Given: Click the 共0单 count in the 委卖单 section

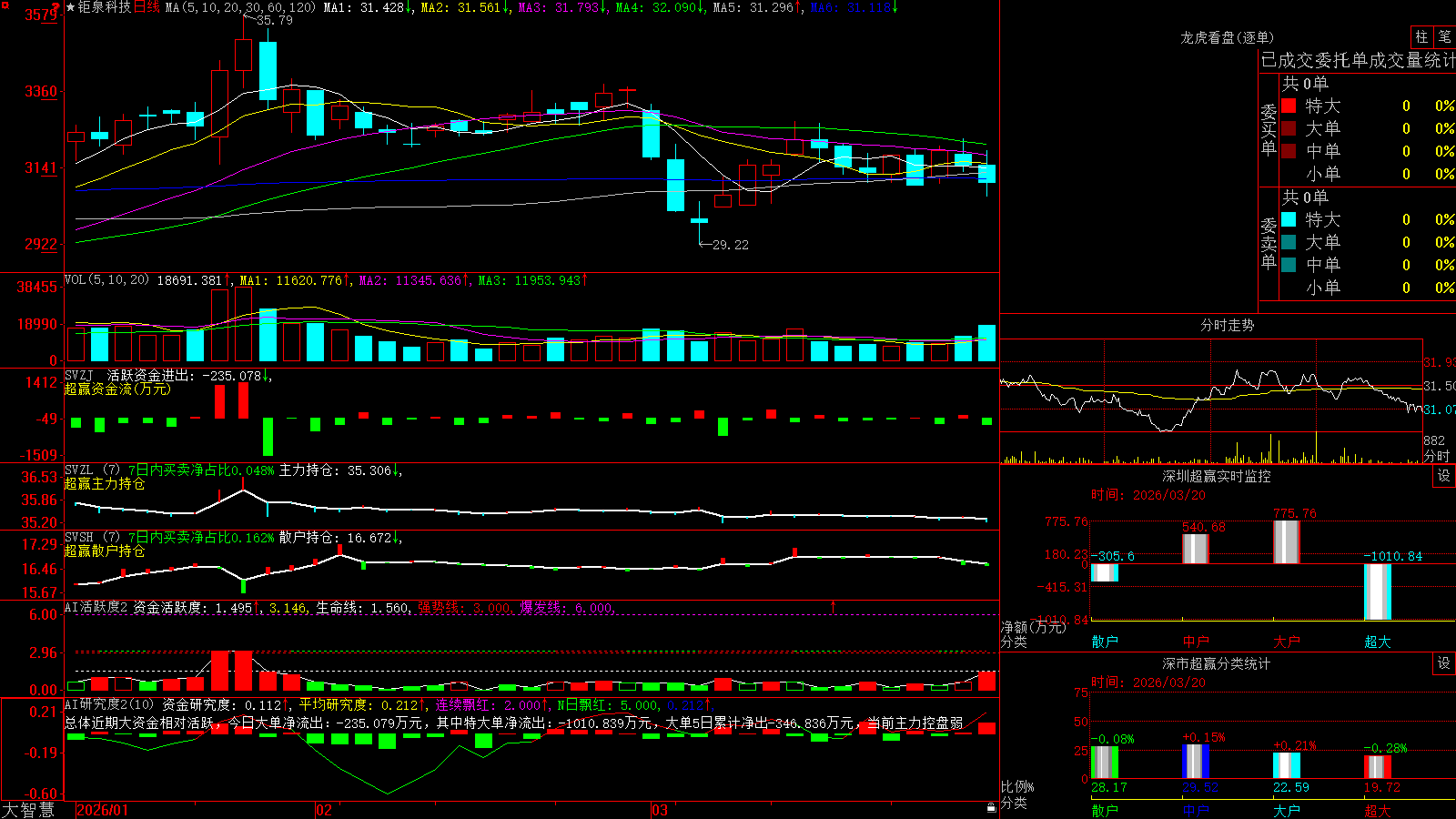Looking at the screenshot, I should [x=1305, y=197].
